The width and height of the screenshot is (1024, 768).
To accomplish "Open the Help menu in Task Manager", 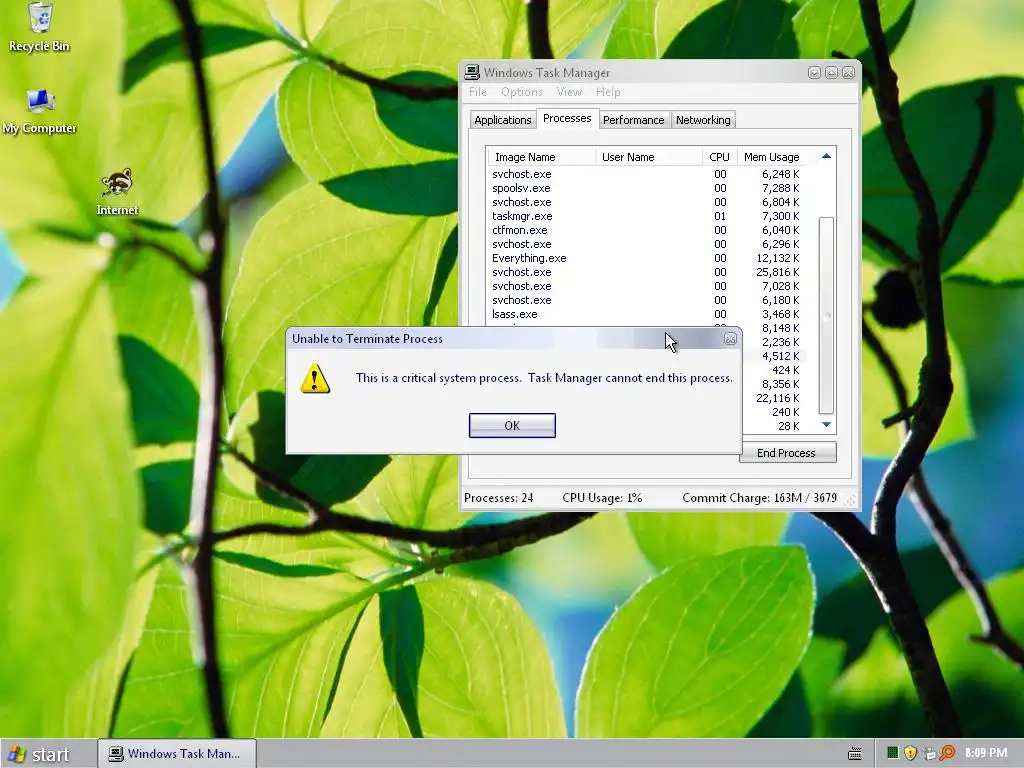I will (x=608, y=92).
